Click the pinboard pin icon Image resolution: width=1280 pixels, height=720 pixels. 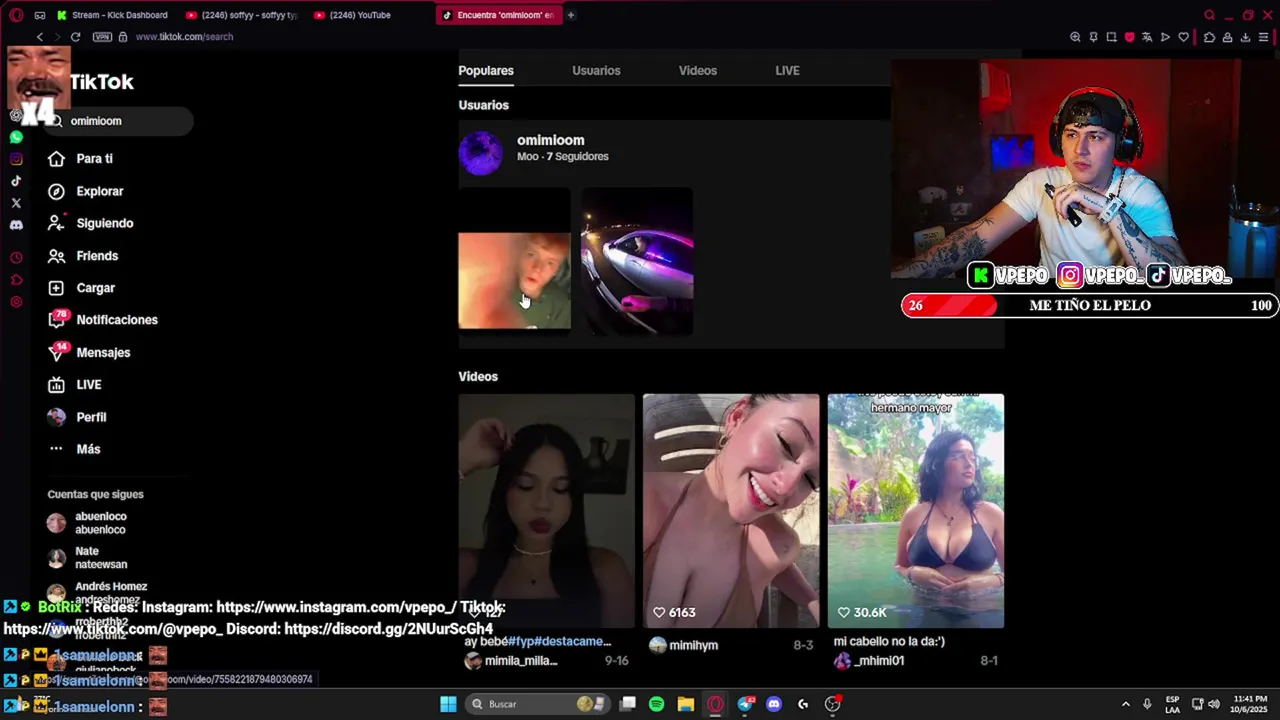click(1093, 37)
